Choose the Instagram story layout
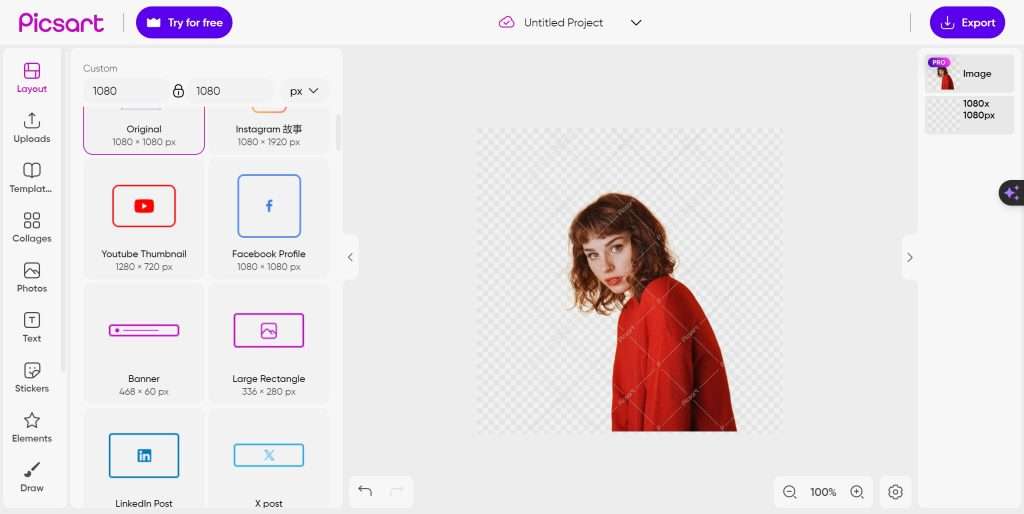This screenshot has height=514, width=1024. click(269, 131)
